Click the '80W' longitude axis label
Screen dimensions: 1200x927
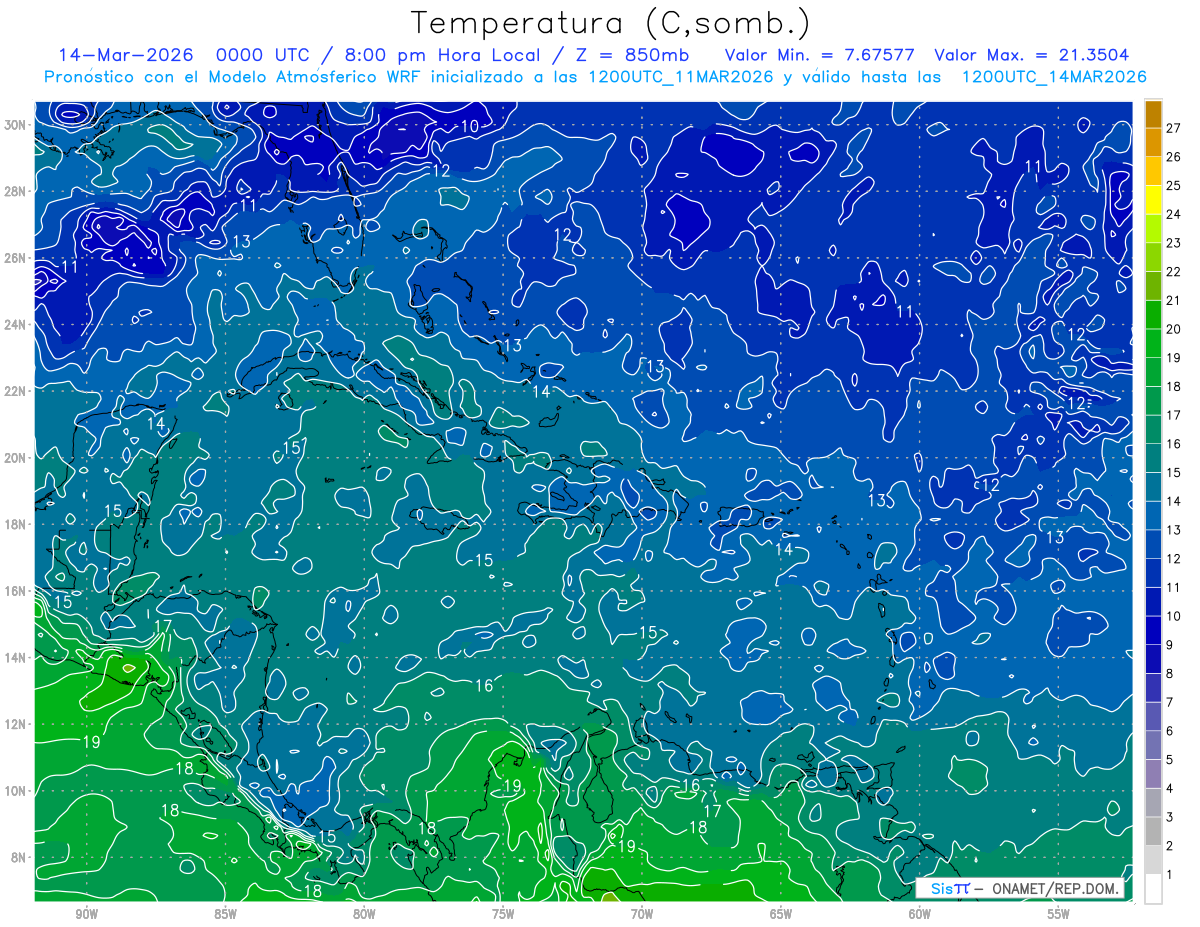(364, 914)
